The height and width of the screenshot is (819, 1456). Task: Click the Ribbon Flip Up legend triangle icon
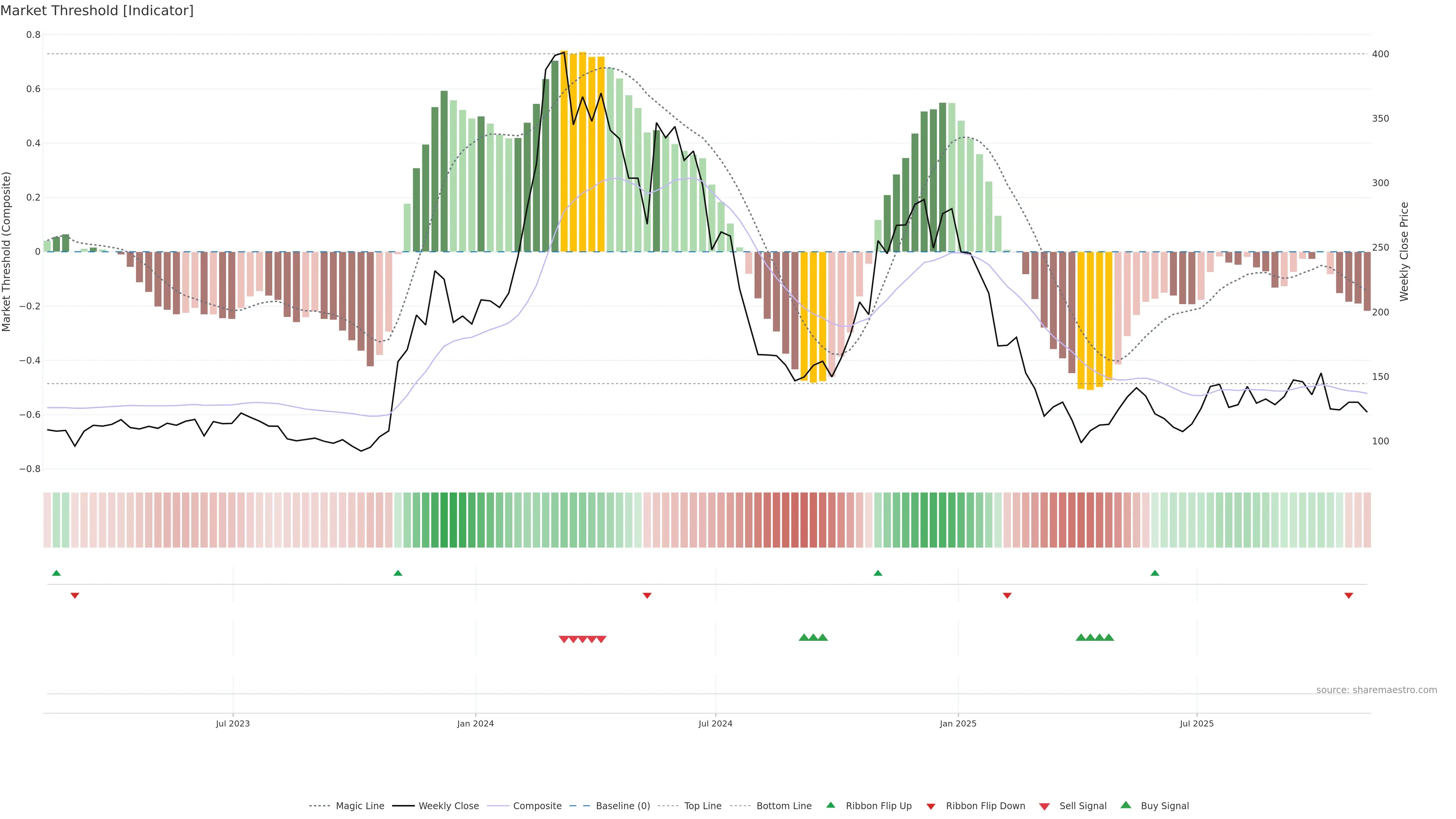click(x=830, y=805)
